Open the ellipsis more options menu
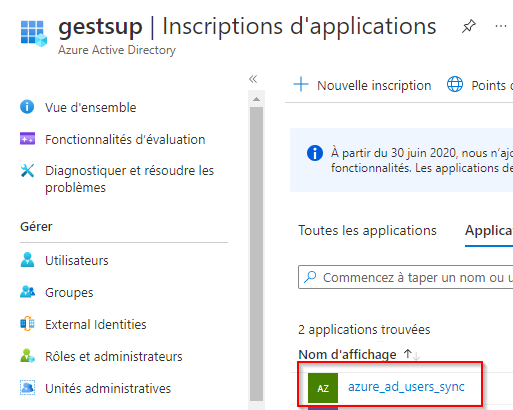This screenshot has width=513, height=410. pos(501,26)
